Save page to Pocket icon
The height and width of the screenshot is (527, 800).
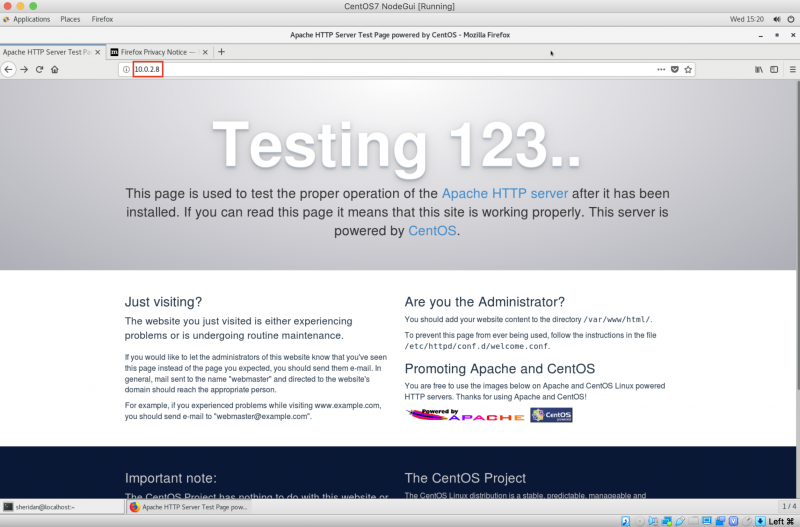click(674, 69)
